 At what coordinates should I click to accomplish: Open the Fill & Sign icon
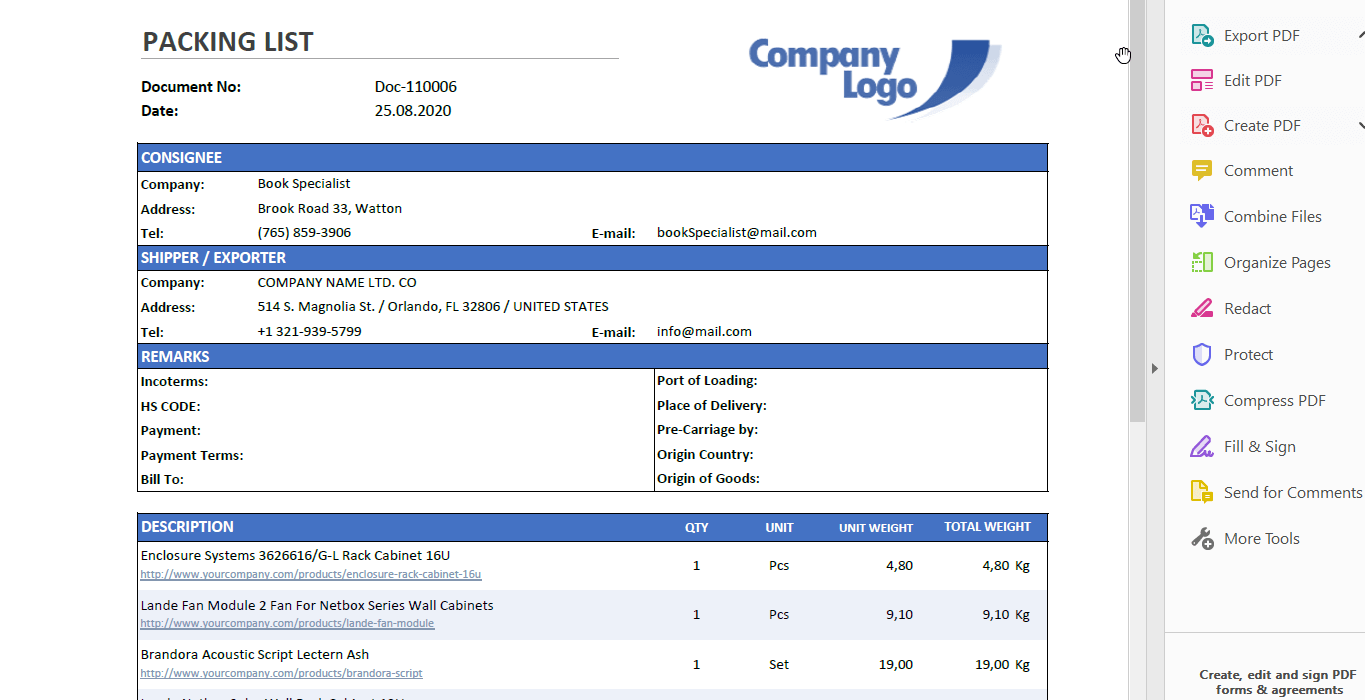(x=1202, y=446)
